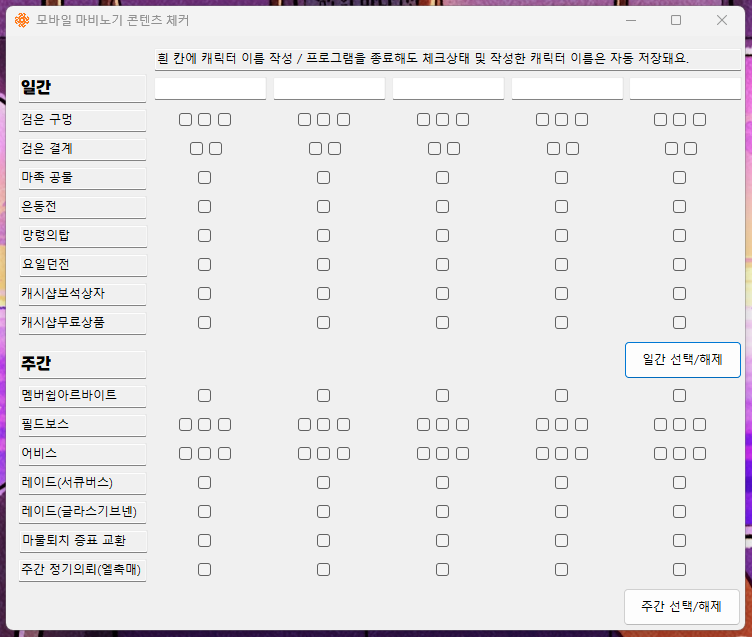Maximize the 콘텐츠 체커 window
The image size is (752, 637).
[676, 20]
